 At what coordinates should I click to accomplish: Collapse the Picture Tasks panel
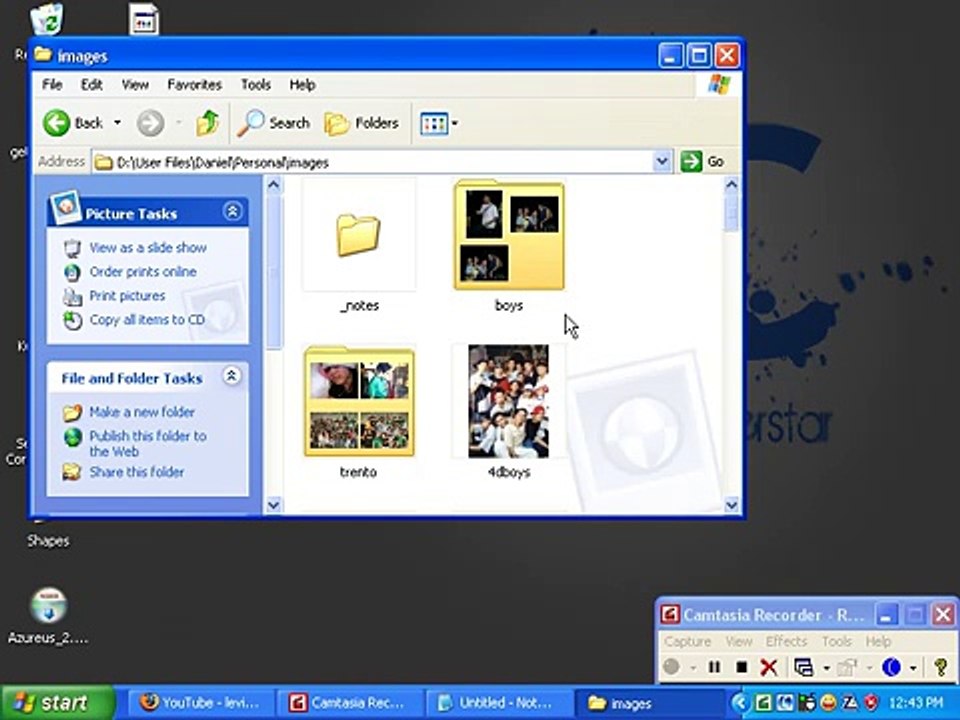232,212
